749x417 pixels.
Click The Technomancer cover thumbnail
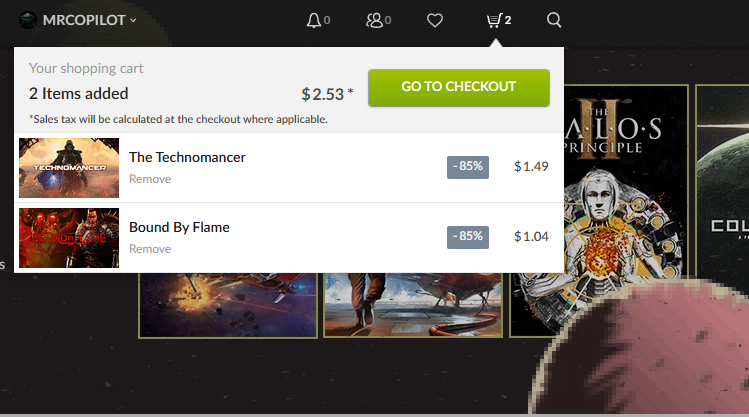point(69,168)
